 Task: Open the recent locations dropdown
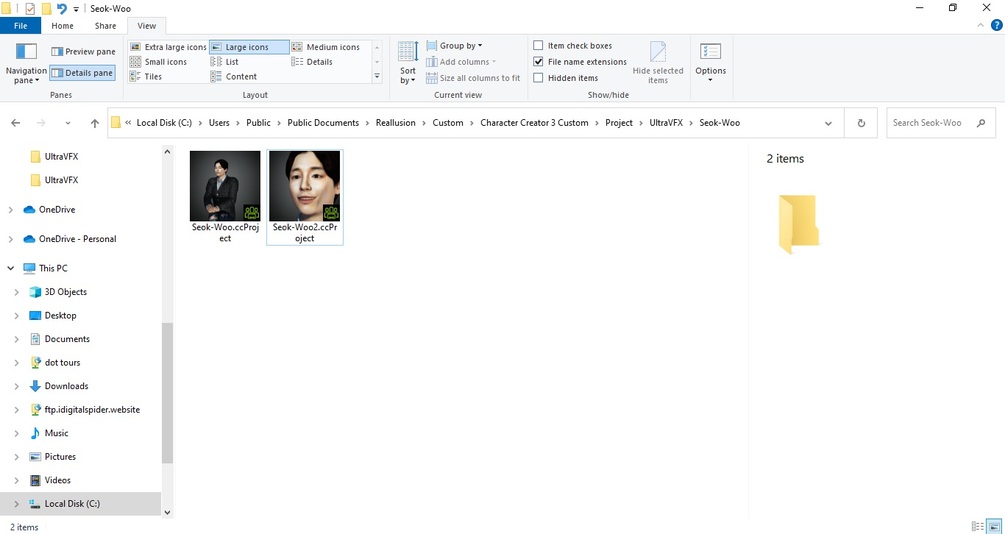68,122
